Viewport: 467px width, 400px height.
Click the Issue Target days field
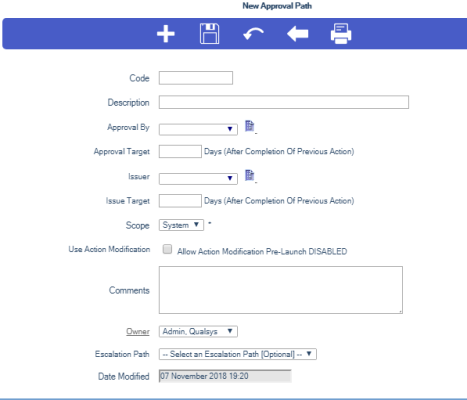pyautogui.click(x=180, y=201)
